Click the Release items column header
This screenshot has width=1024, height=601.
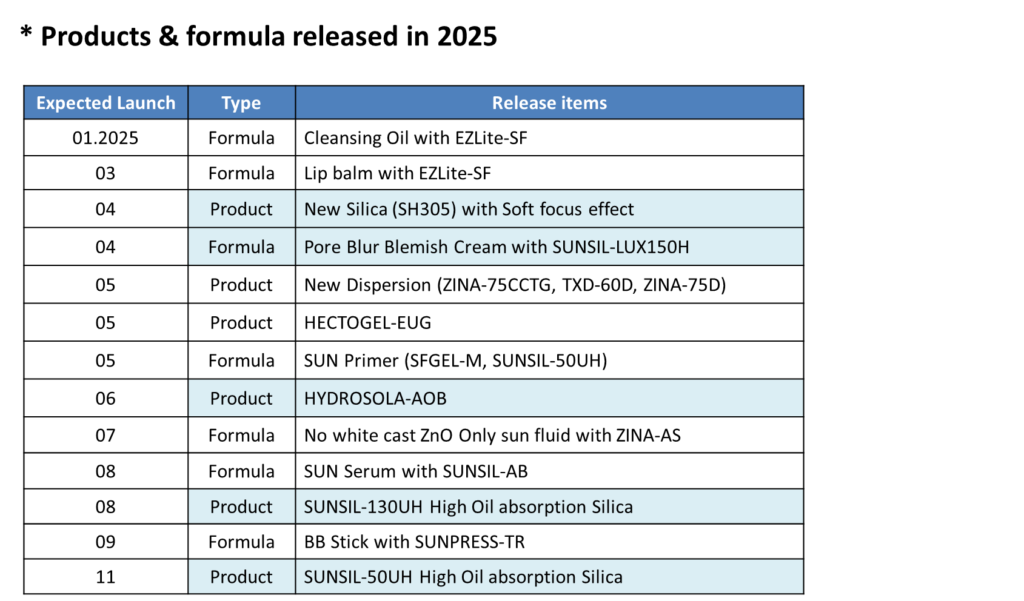click(549, 103)
